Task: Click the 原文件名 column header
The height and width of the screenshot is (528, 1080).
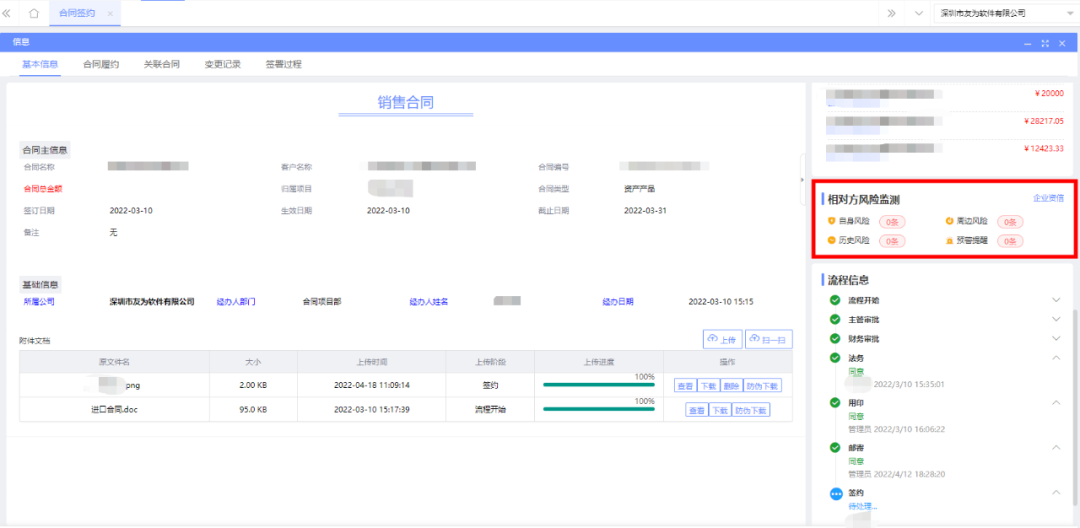Action: coord(115,361)
